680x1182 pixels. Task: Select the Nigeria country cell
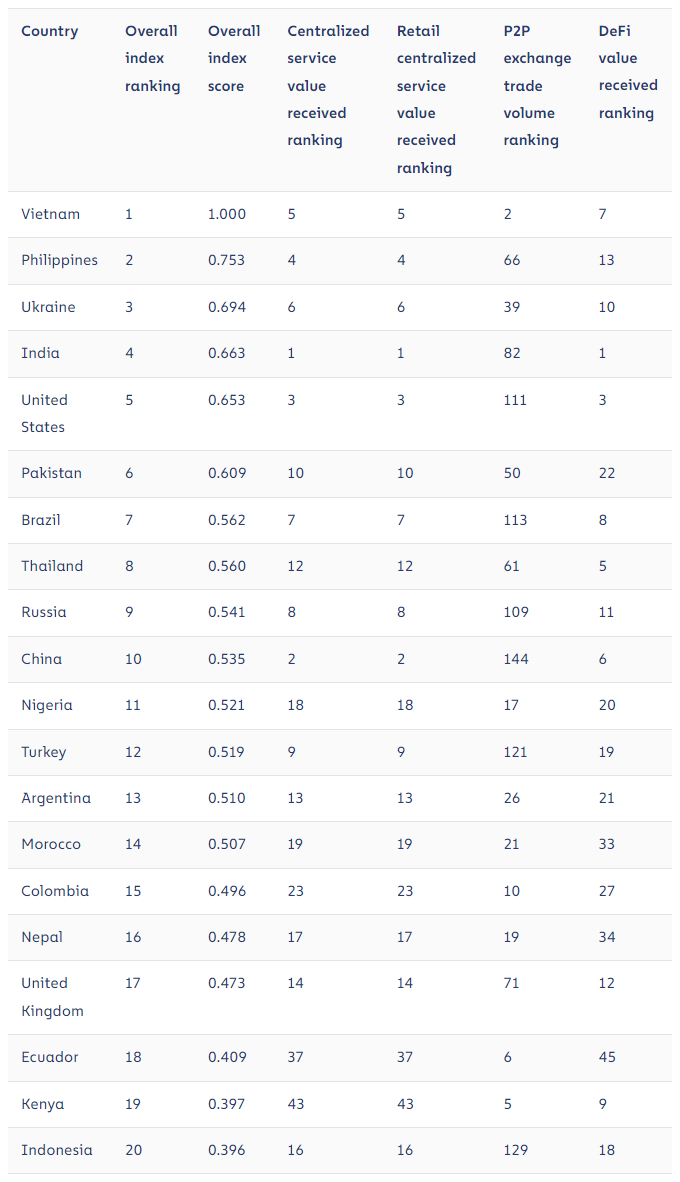47,705
